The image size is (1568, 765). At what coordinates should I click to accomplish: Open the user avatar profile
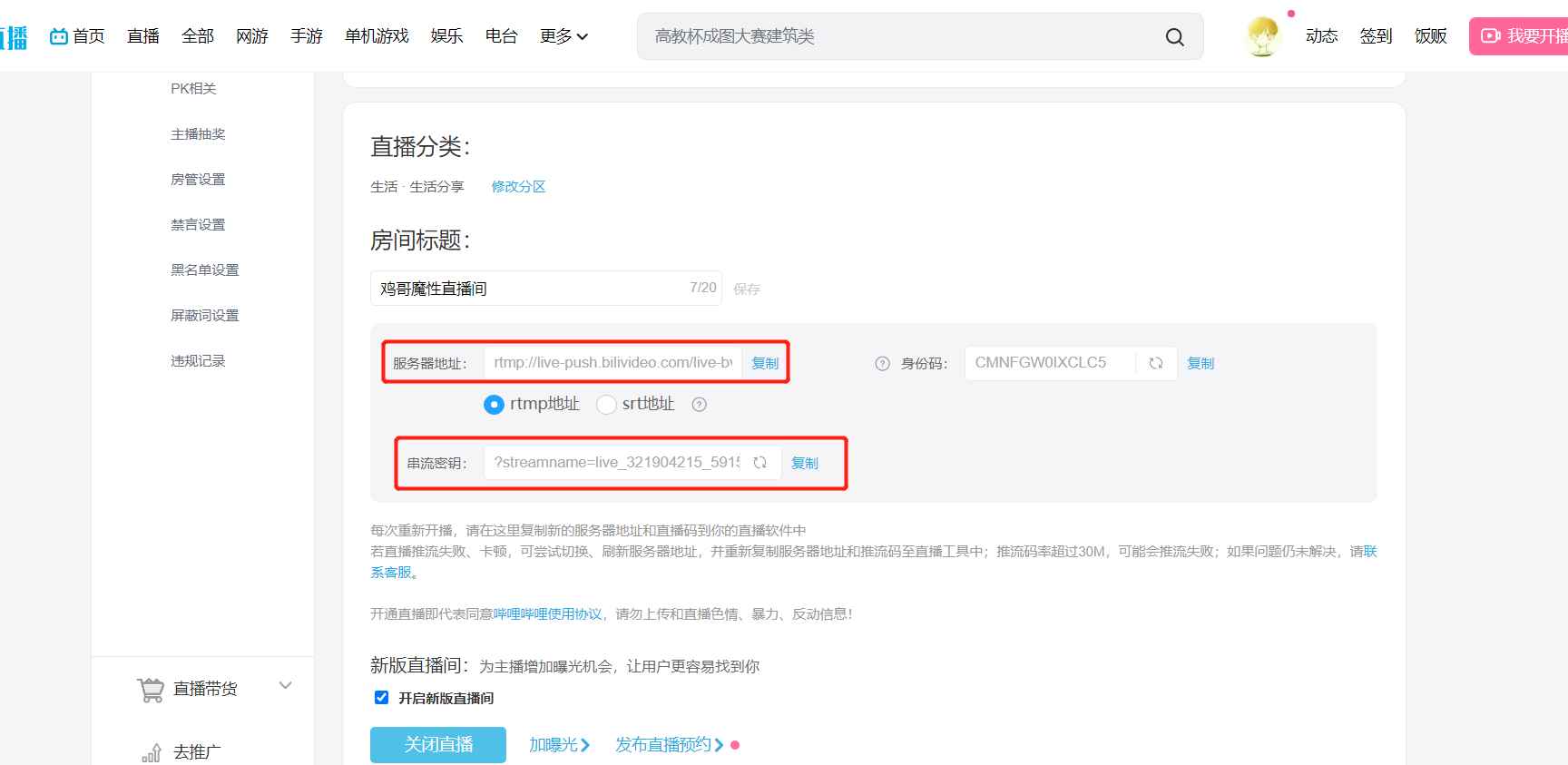point(1262,36)
